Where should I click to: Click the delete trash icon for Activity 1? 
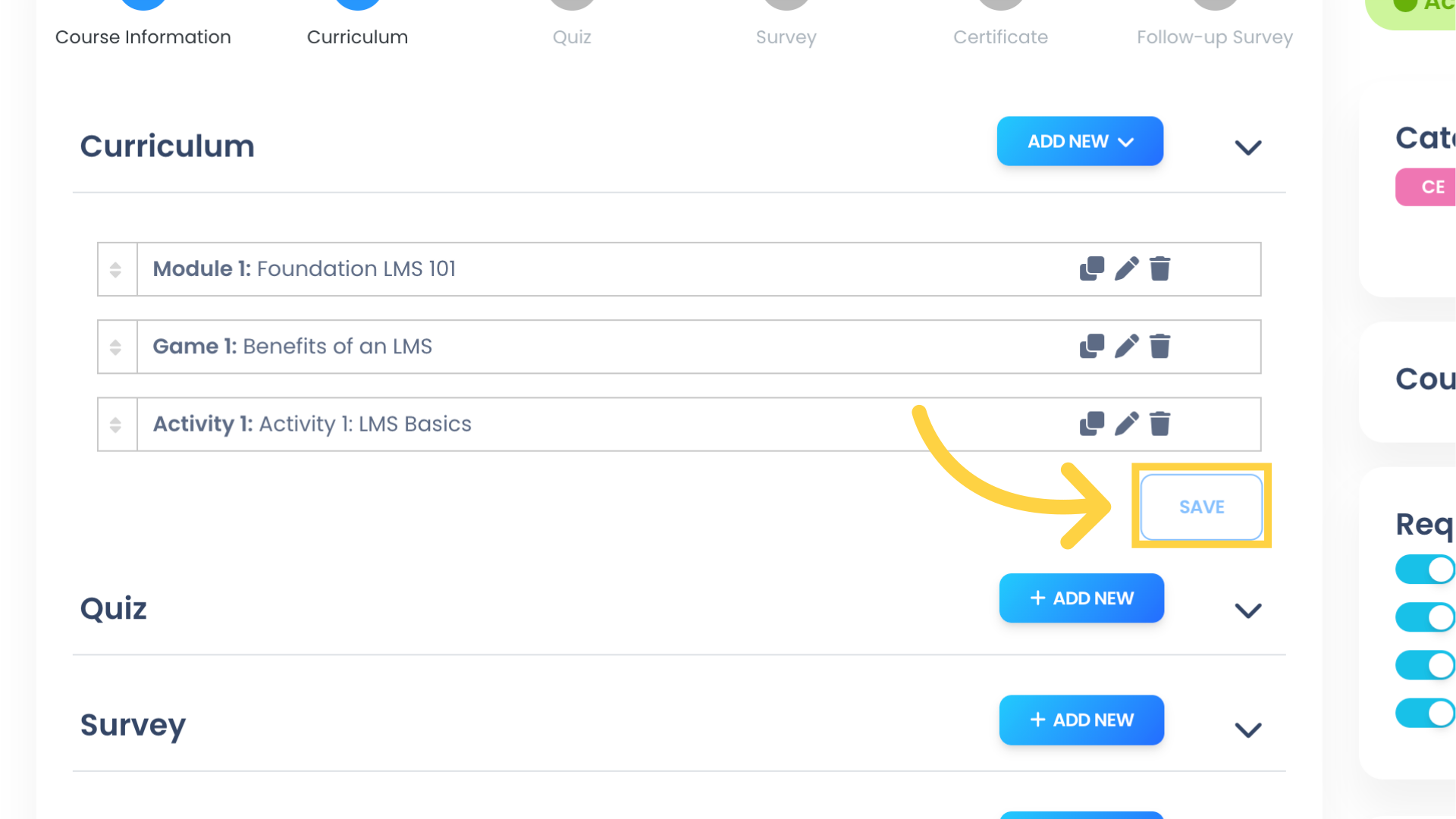(1159, 423)
